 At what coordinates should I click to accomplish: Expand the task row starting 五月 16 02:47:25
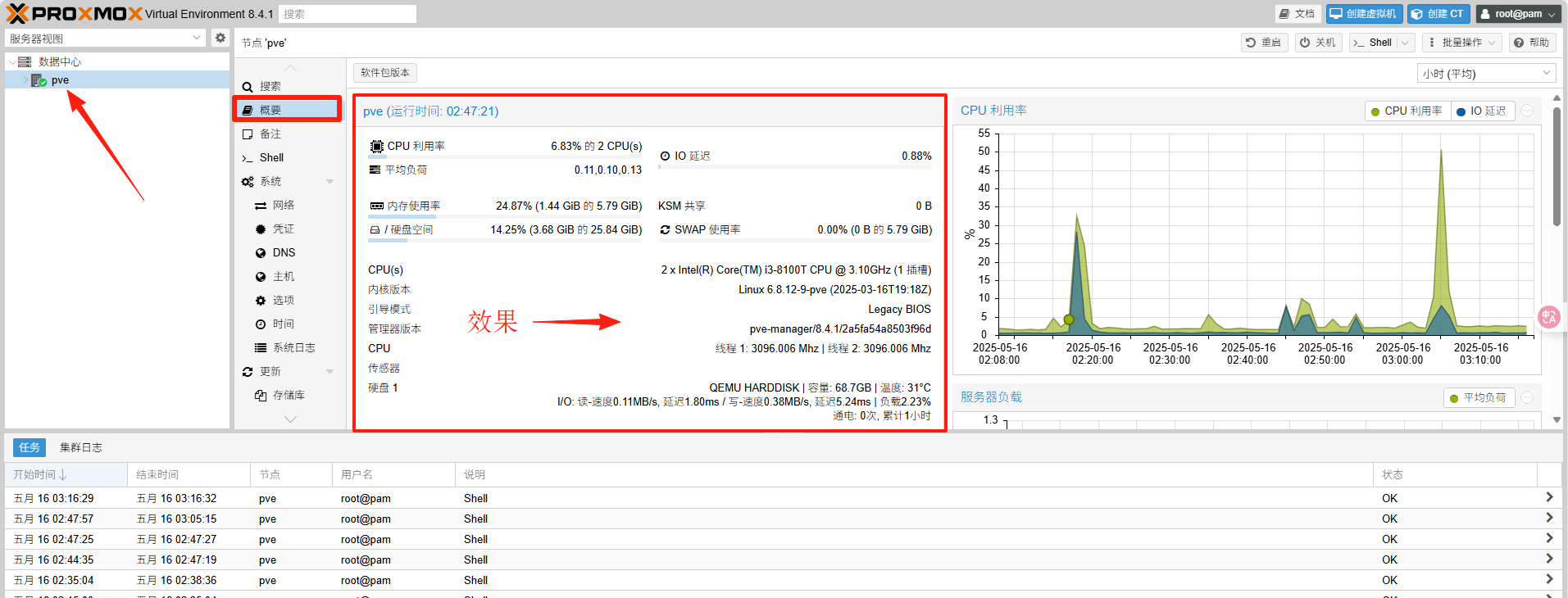pyautogui.click(x=1549, y=538)
